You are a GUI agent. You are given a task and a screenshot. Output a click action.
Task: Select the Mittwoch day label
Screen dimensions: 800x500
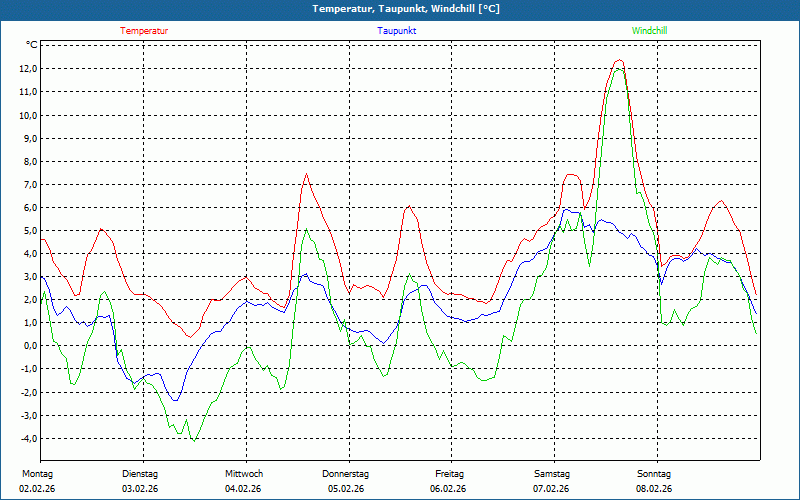(x=243, y=474)
